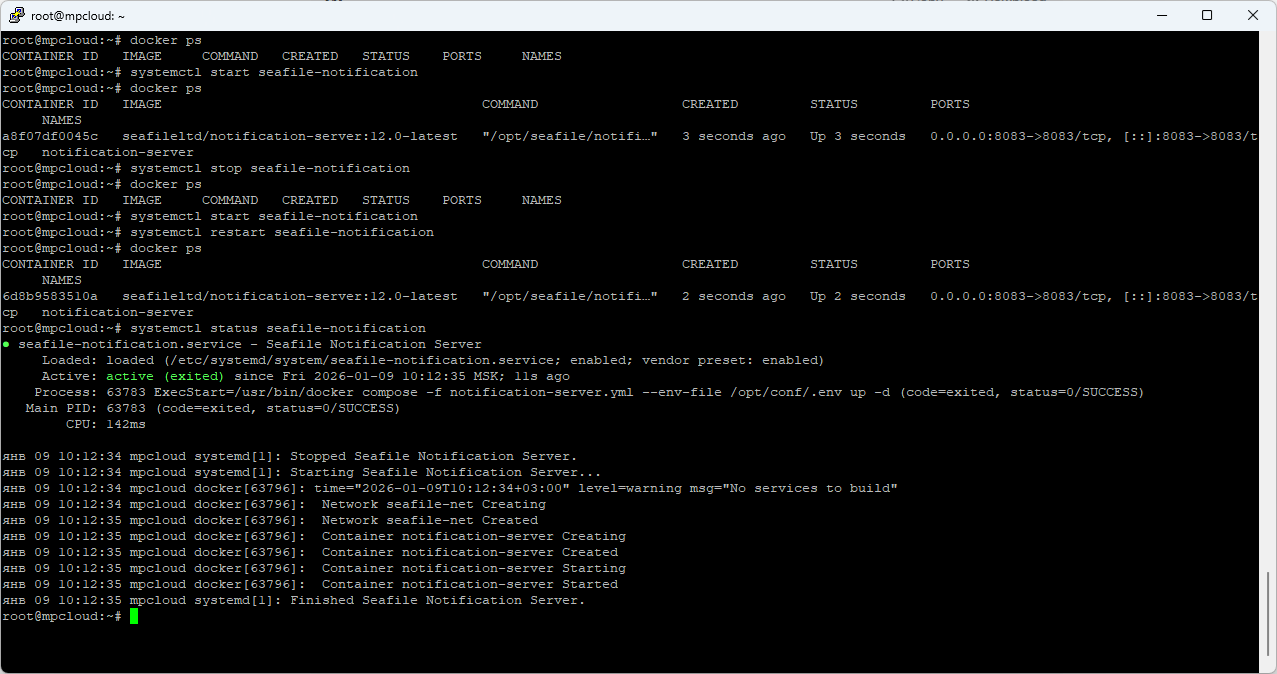
Task: Click the scrollbar up arrow
Action: [1267, 39]
